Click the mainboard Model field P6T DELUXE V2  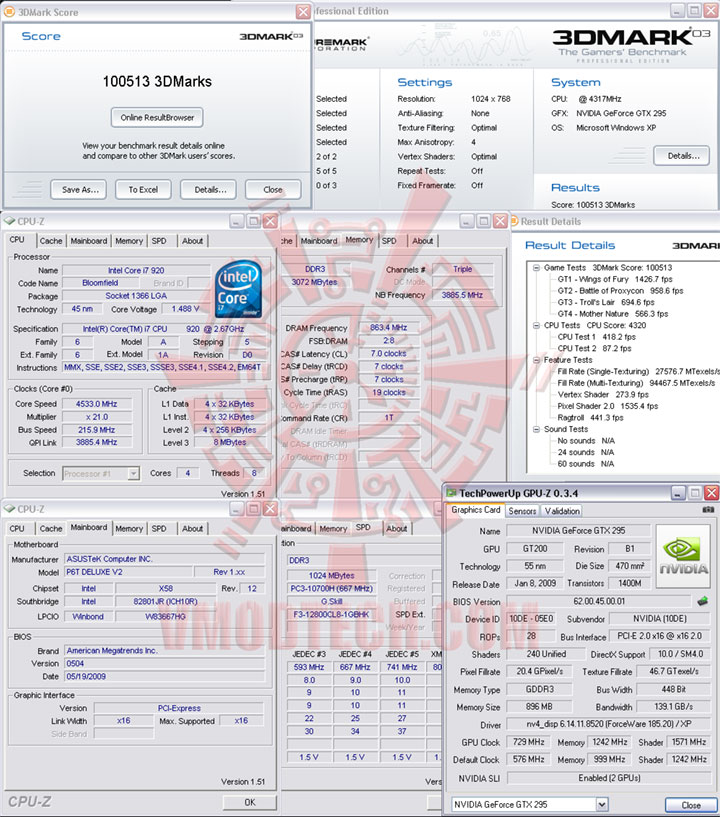[129, 572]
